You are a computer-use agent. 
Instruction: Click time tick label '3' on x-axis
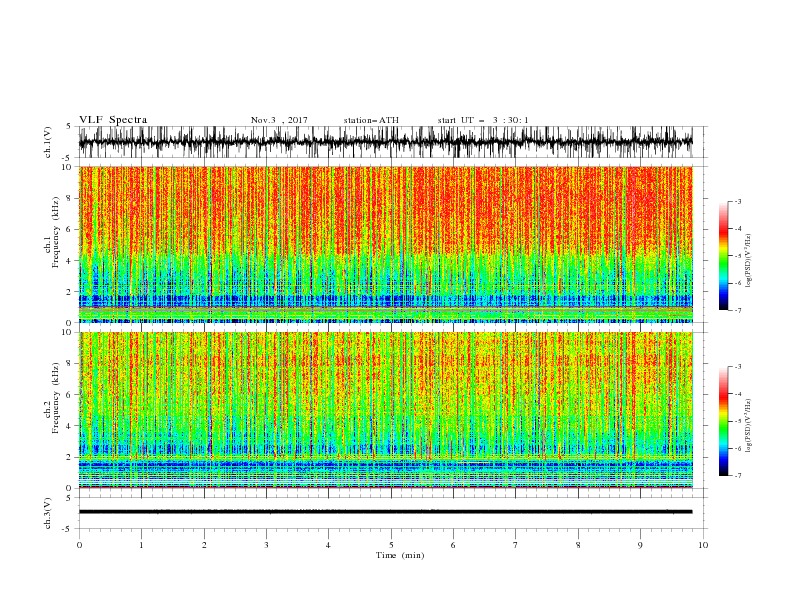266,545
